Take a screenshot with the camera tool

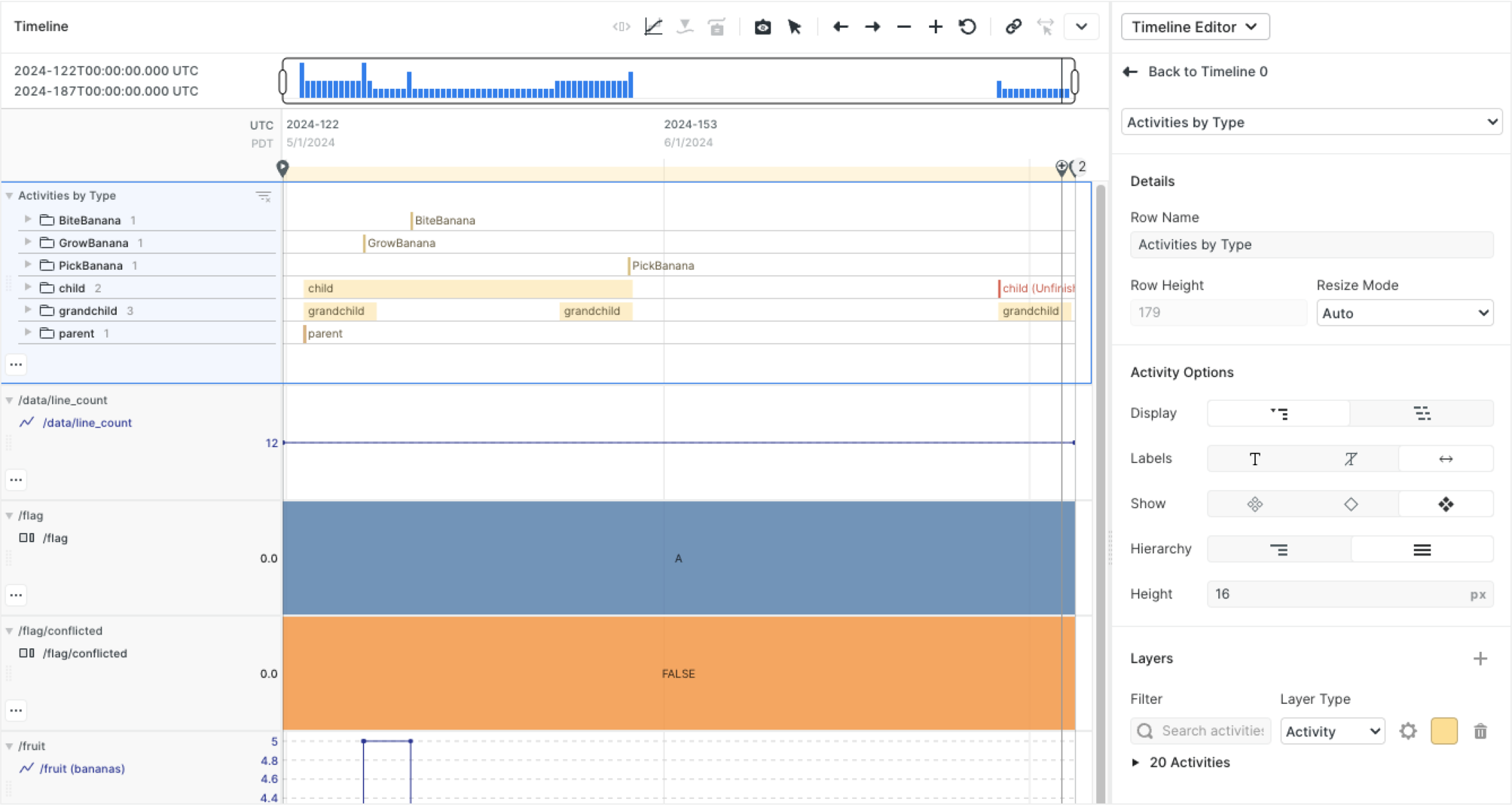(x=762, y=26)
